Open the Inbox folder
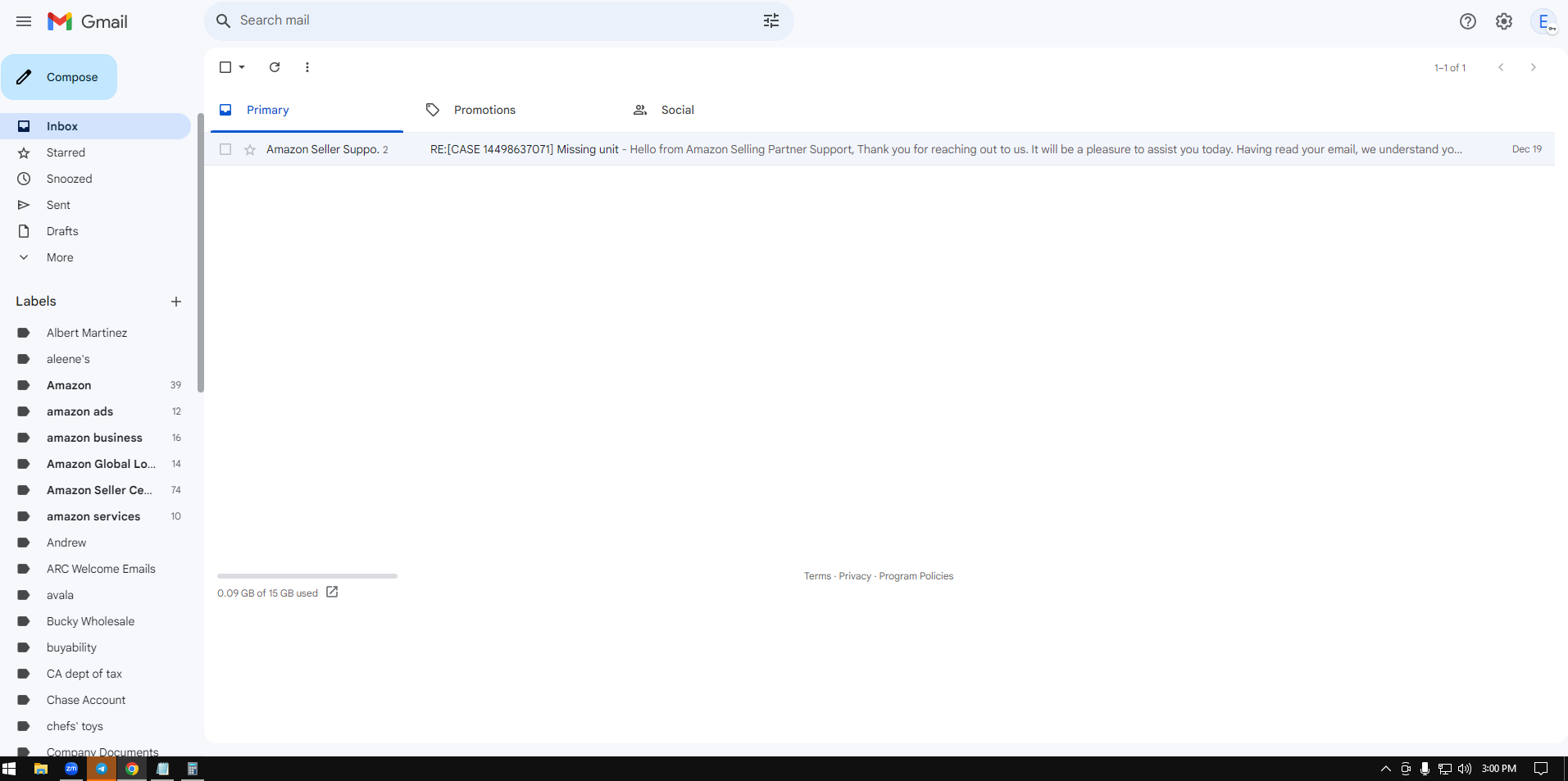Screen dimensions: 1568x781 (95, 126)
